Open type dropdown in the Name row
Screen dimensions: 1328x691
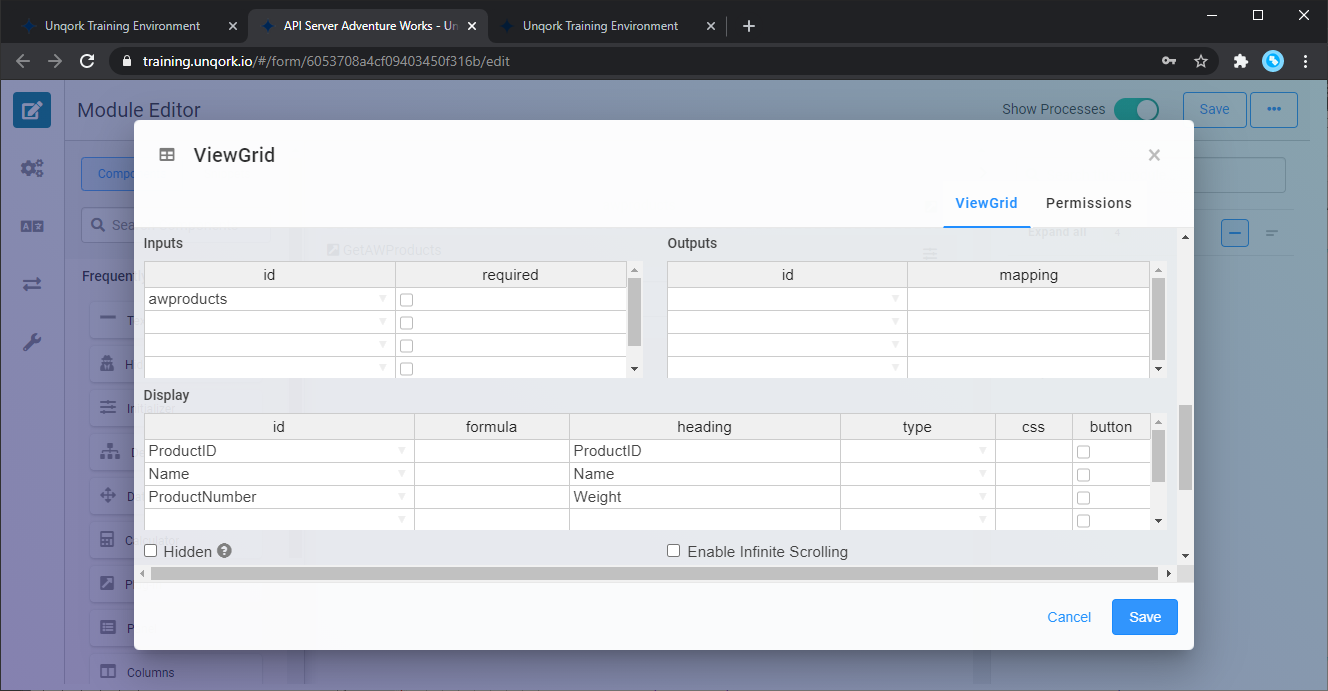pyautogui.click(x=983, y=474)
